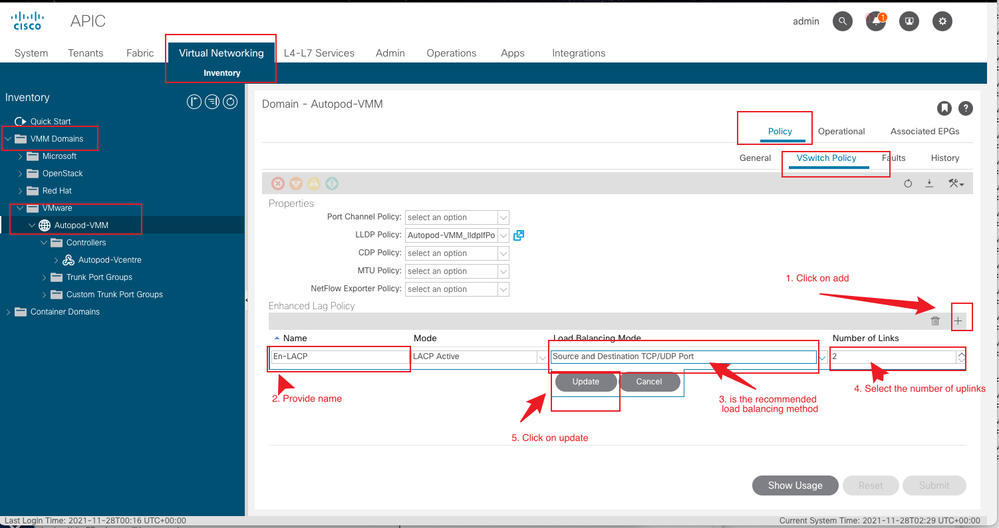Click the En-LACP name input field
Image resolution: width=999 pixels, height=528 pixels.
[339, 357]
